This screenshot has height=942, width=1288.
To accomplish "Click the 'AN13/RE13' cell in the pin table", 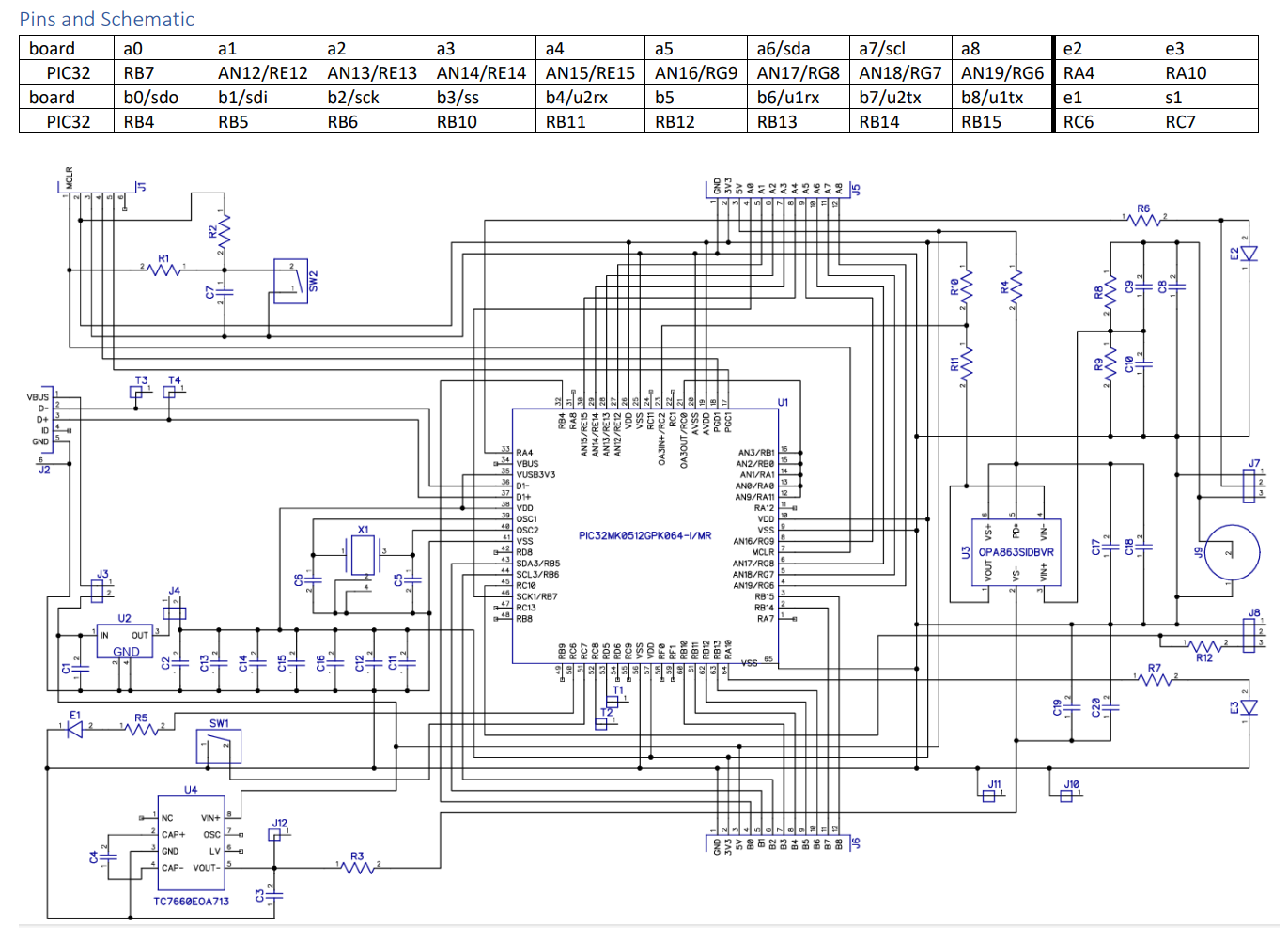I will tap(372, 72).
